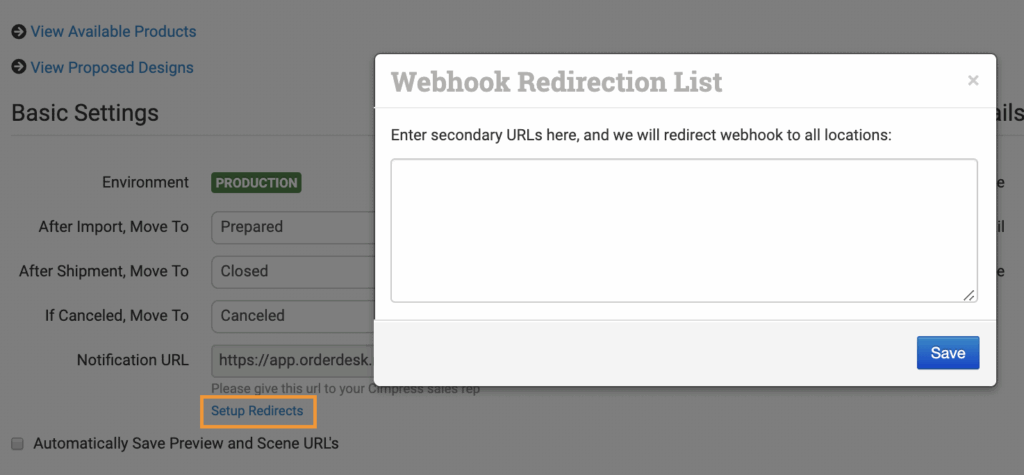Click the Environment field label
This screenshot has width=1024, height=475.
[145, 183]
